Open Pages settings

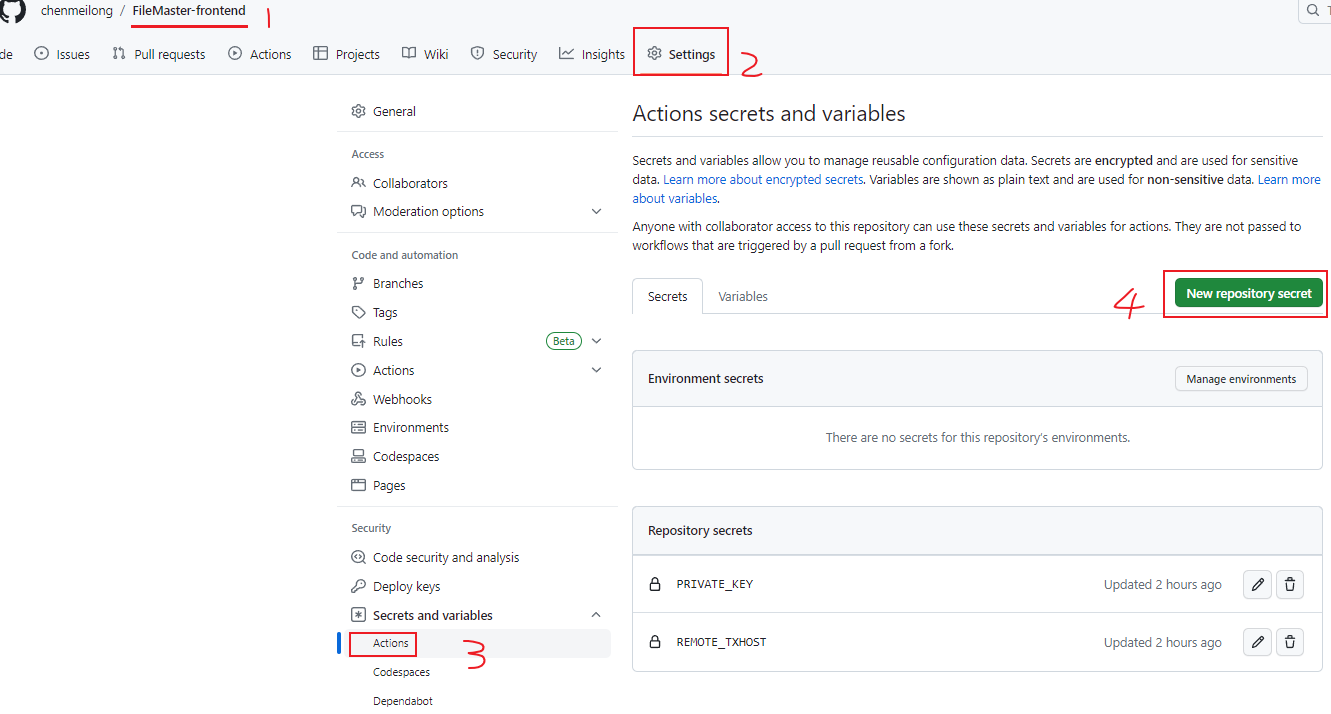pyautogui.click(x=388, y=485)
